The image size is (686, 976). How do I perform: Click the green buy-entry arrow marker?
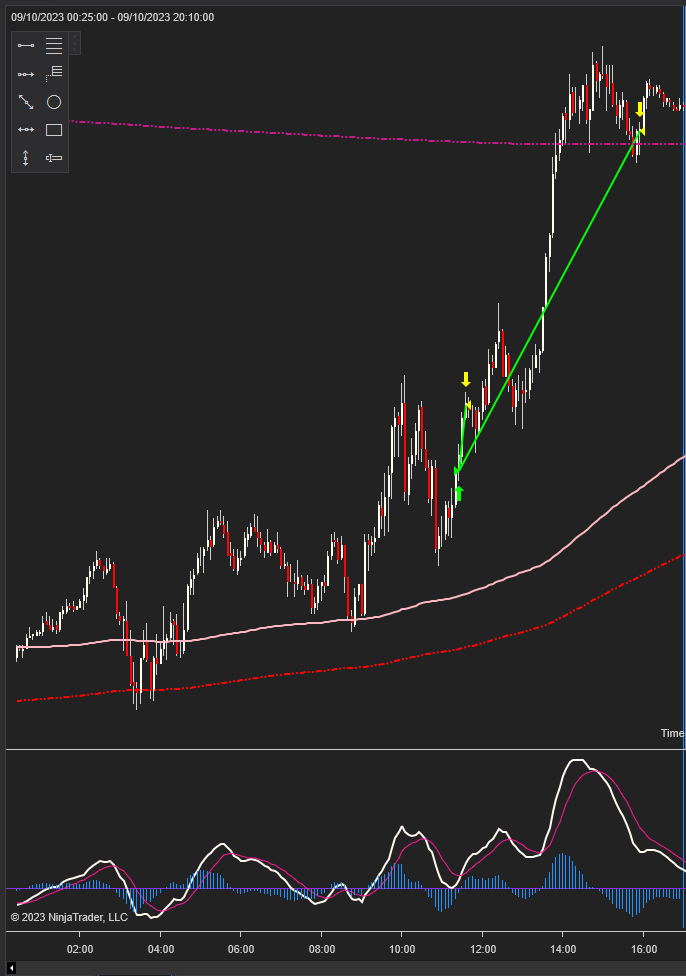(x=459, y=494)
